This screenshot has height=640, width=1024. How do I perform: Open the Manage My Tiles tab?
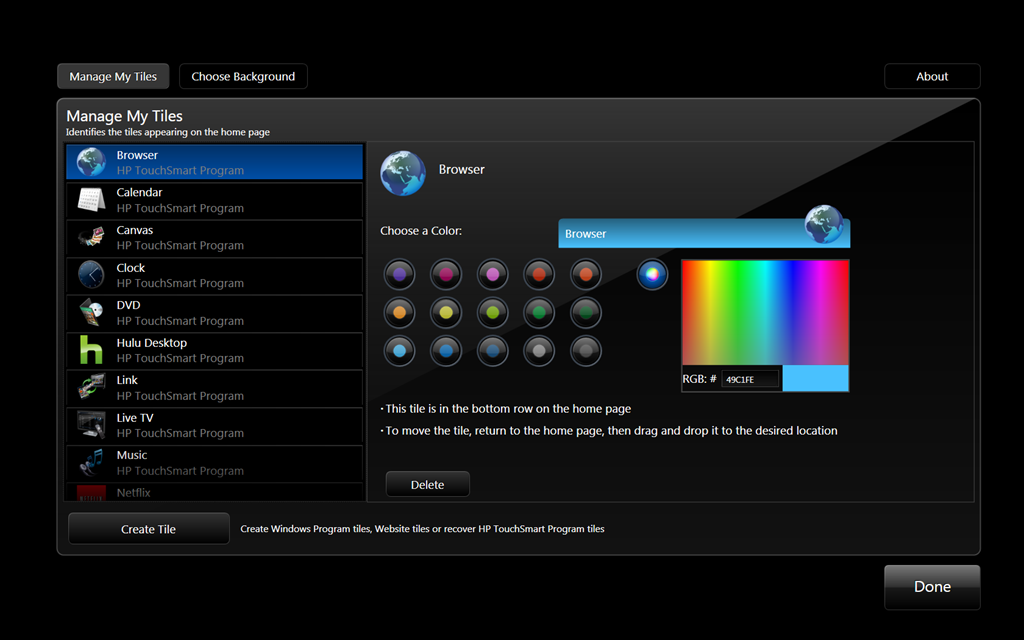pos(113,77)
